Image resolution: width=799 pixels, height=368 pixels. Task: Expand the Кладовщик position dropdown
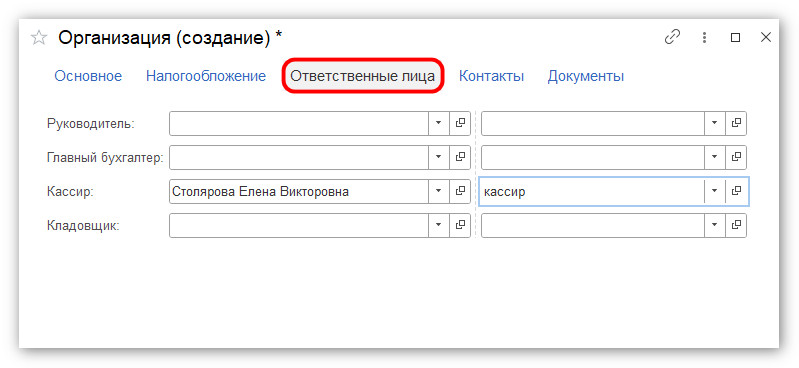coord(714,225)
